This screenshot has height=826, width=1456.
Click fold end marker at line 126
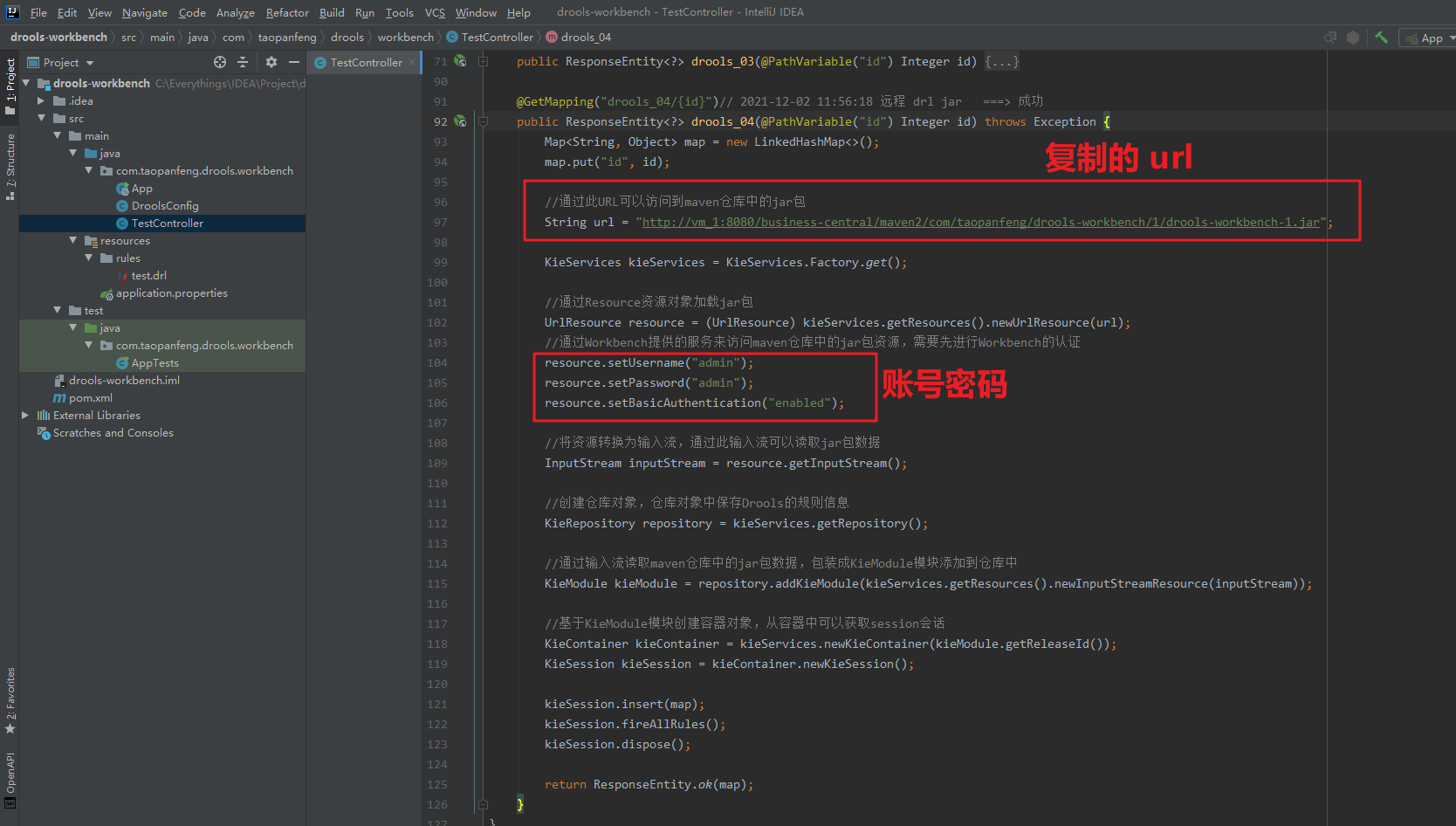[x=483, y=804]
